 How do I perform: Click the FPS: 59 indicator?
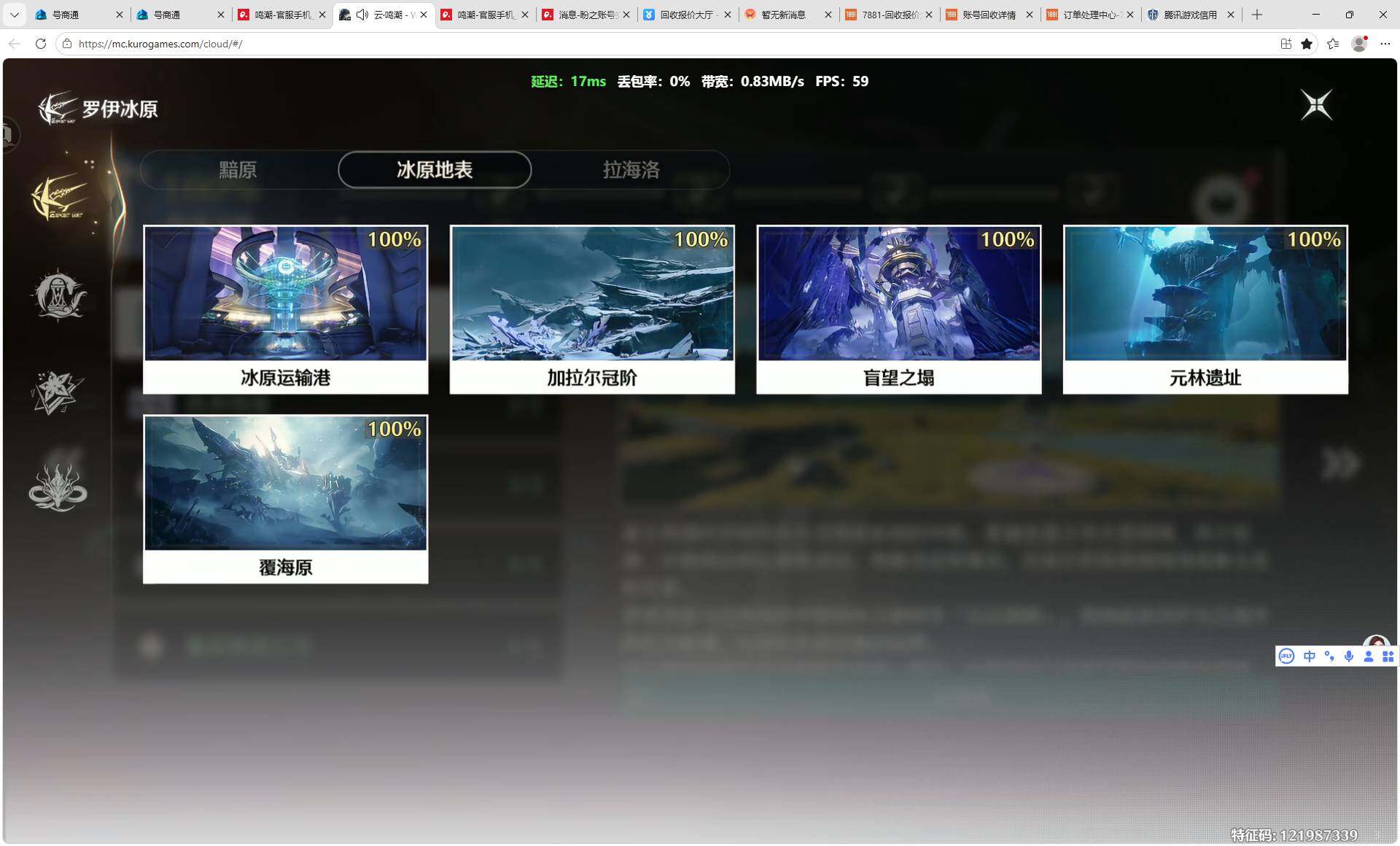click(841, 82)
